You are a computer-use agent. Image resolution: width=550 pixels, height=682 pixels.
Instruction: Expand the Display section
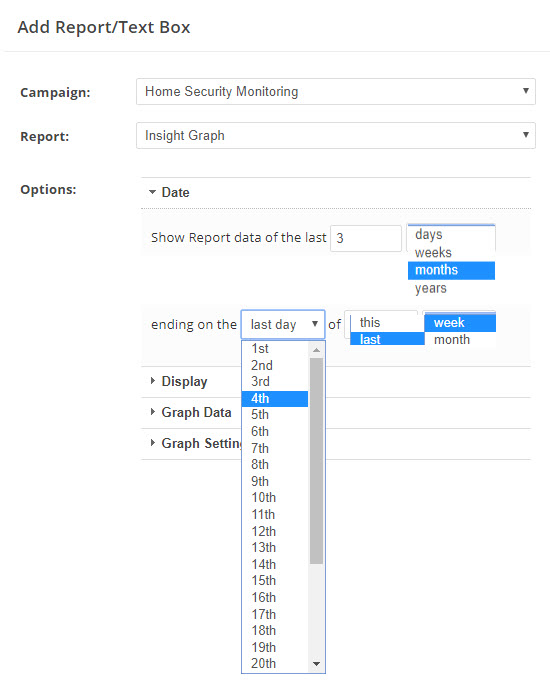click(179, 381)
